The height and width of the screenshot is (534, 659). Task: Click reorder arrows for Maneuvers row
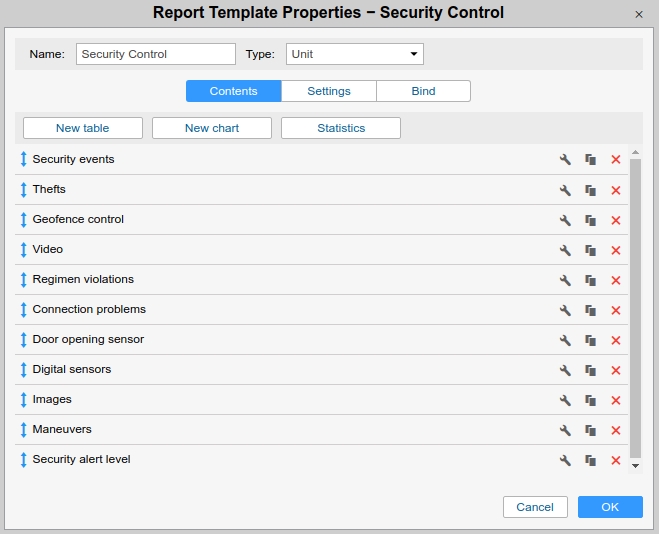tap(24, 430)
